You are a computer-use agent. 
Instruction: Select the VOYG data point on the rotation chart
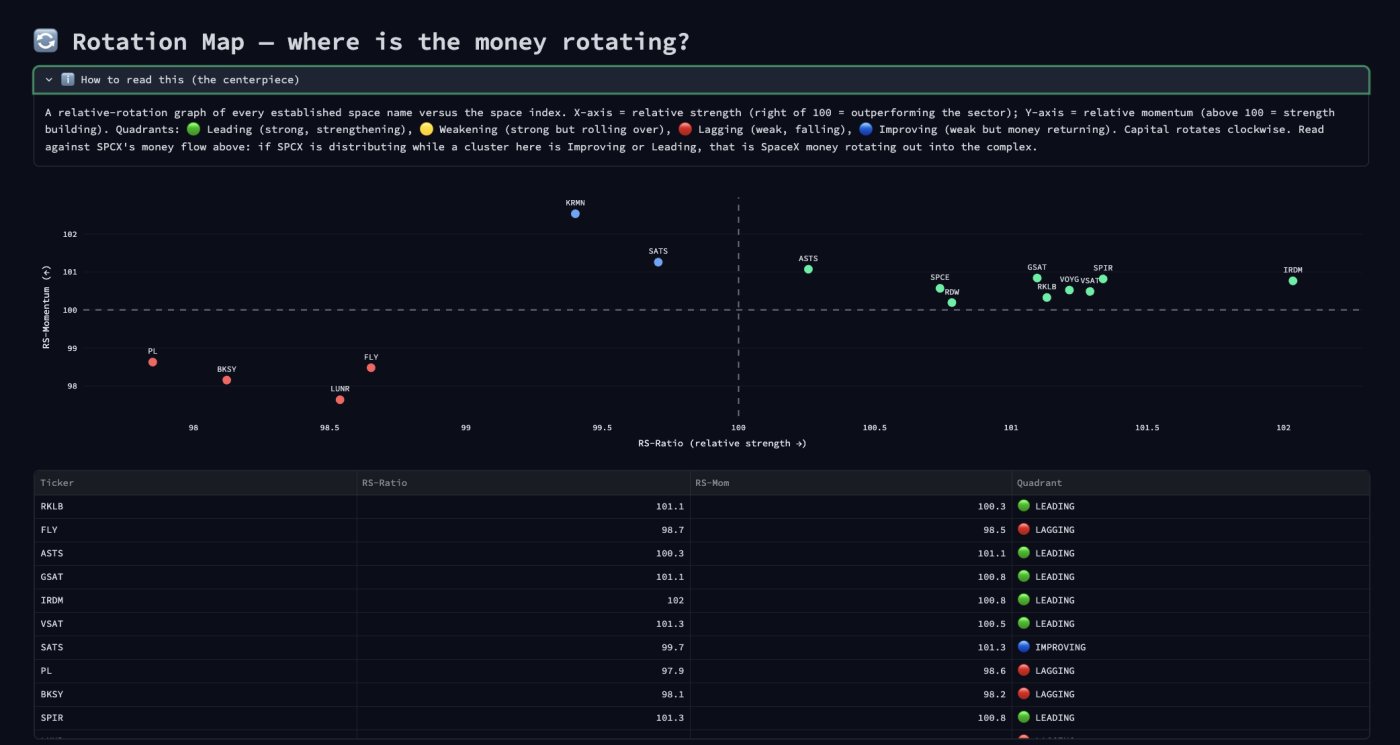click(x=1069, y=290)
